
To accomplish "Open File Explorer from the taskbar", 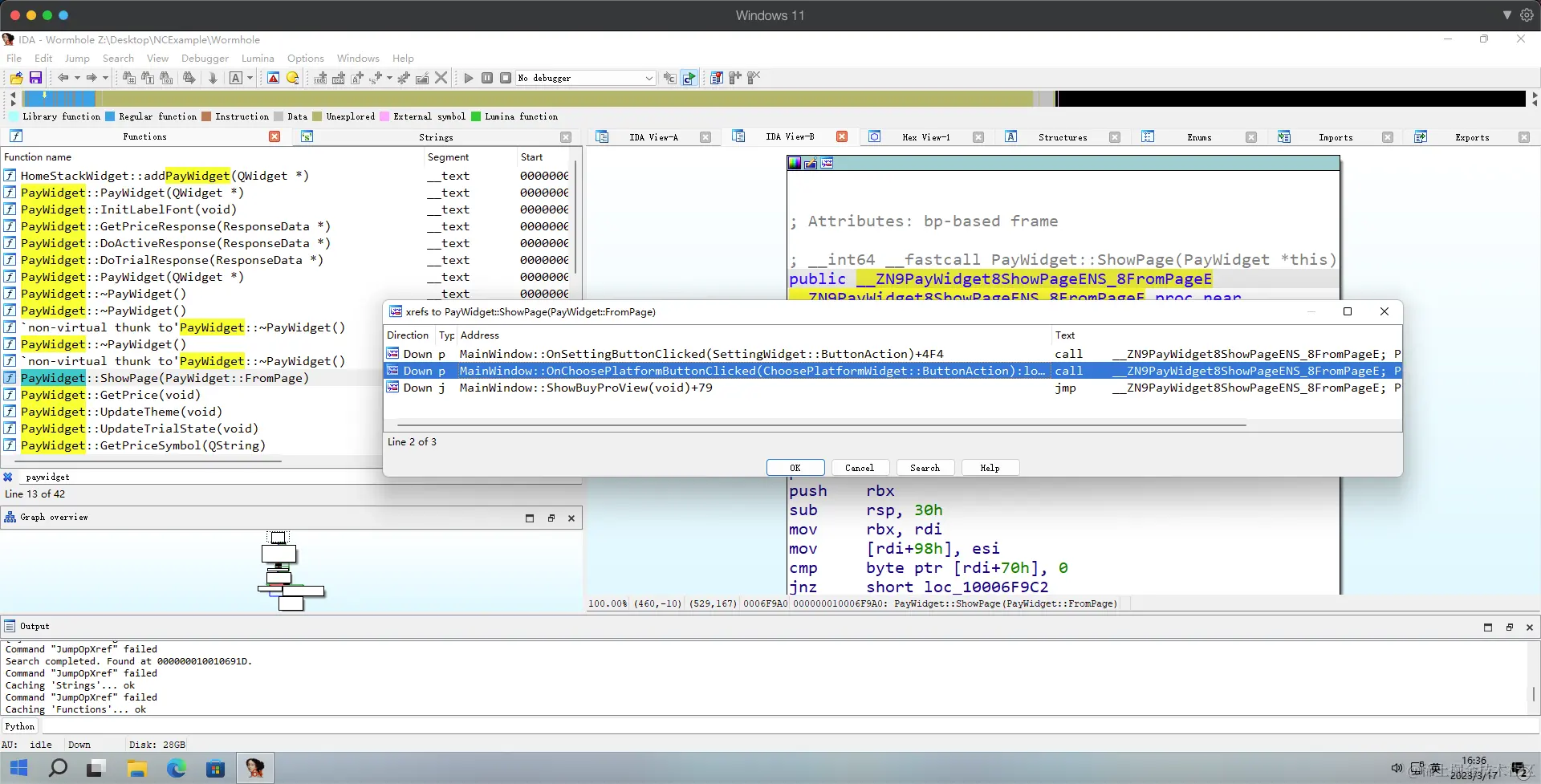I will click(137, 768).
